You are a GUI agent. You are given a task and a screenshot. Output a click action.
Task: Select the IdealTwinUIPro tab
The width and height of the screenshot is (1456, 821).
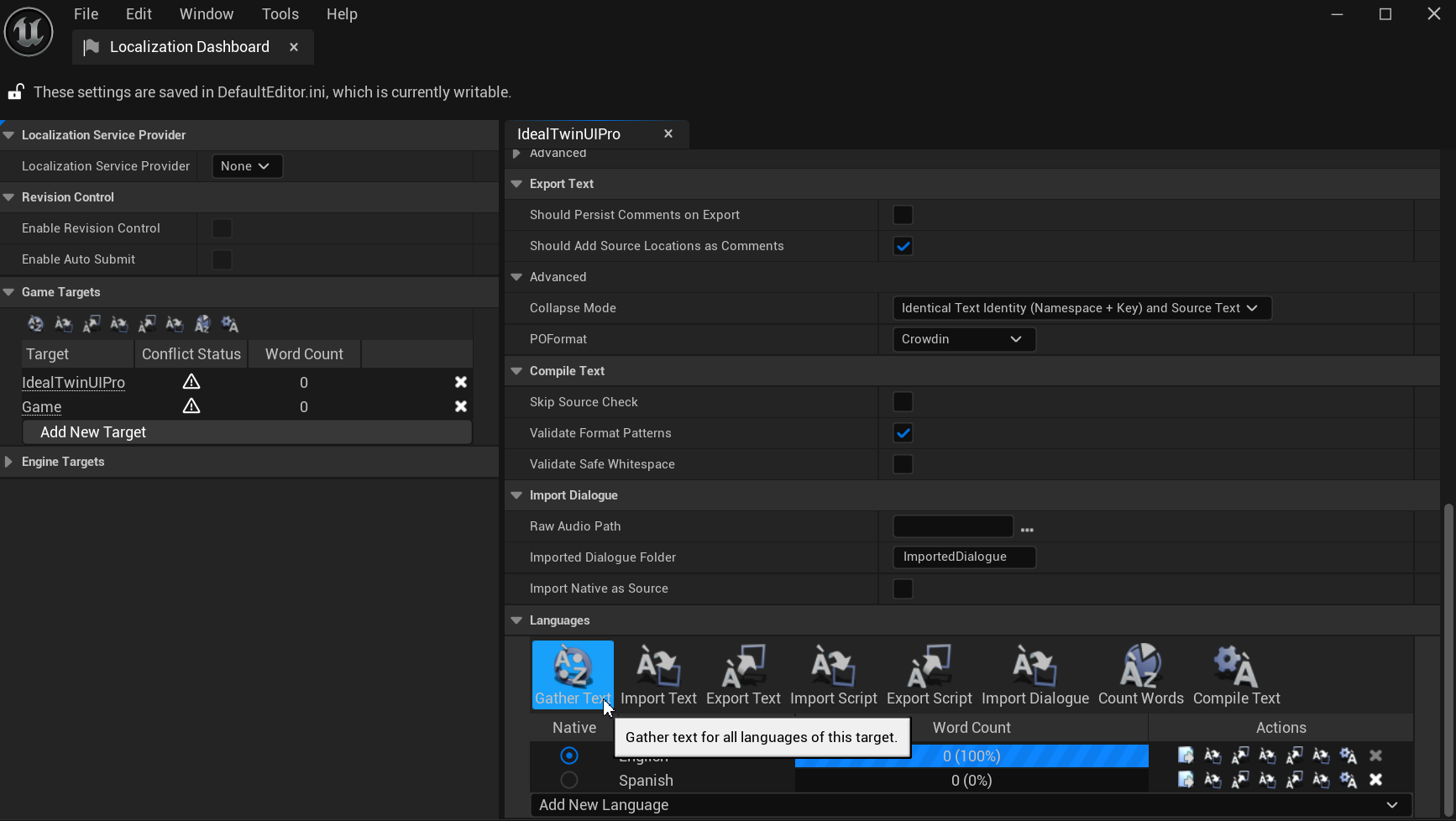pos(568,134)
